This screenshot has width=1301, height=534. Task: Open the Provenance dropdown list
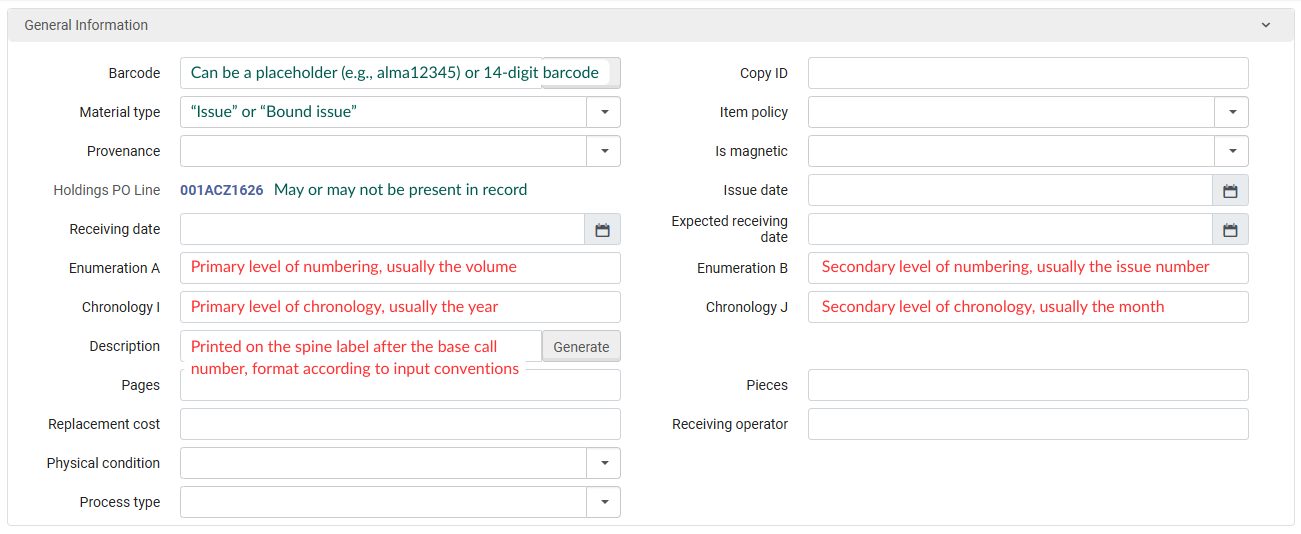pos(604,151)
